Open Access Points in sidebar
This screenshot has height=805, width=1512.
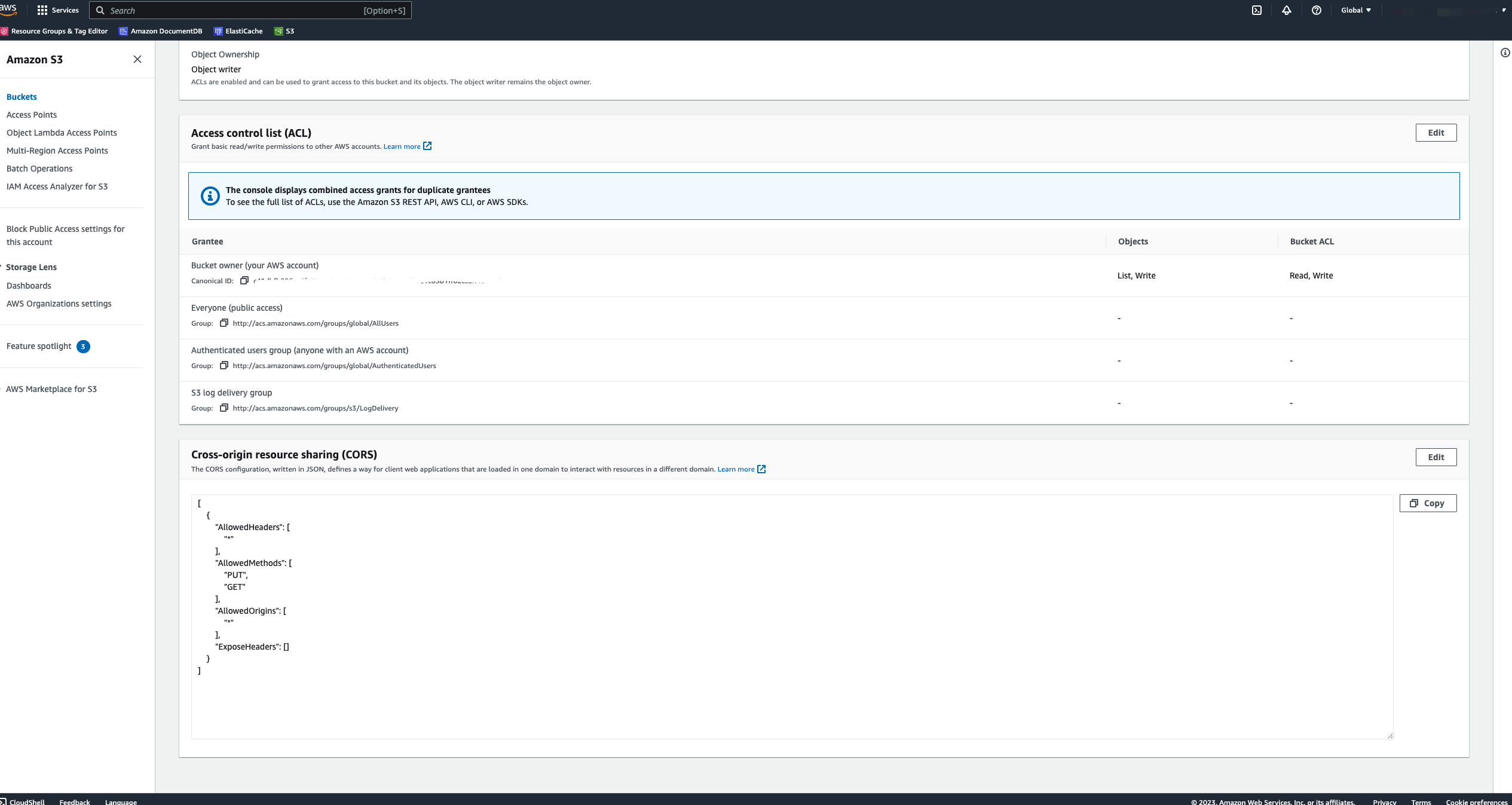tap(32, 115)
